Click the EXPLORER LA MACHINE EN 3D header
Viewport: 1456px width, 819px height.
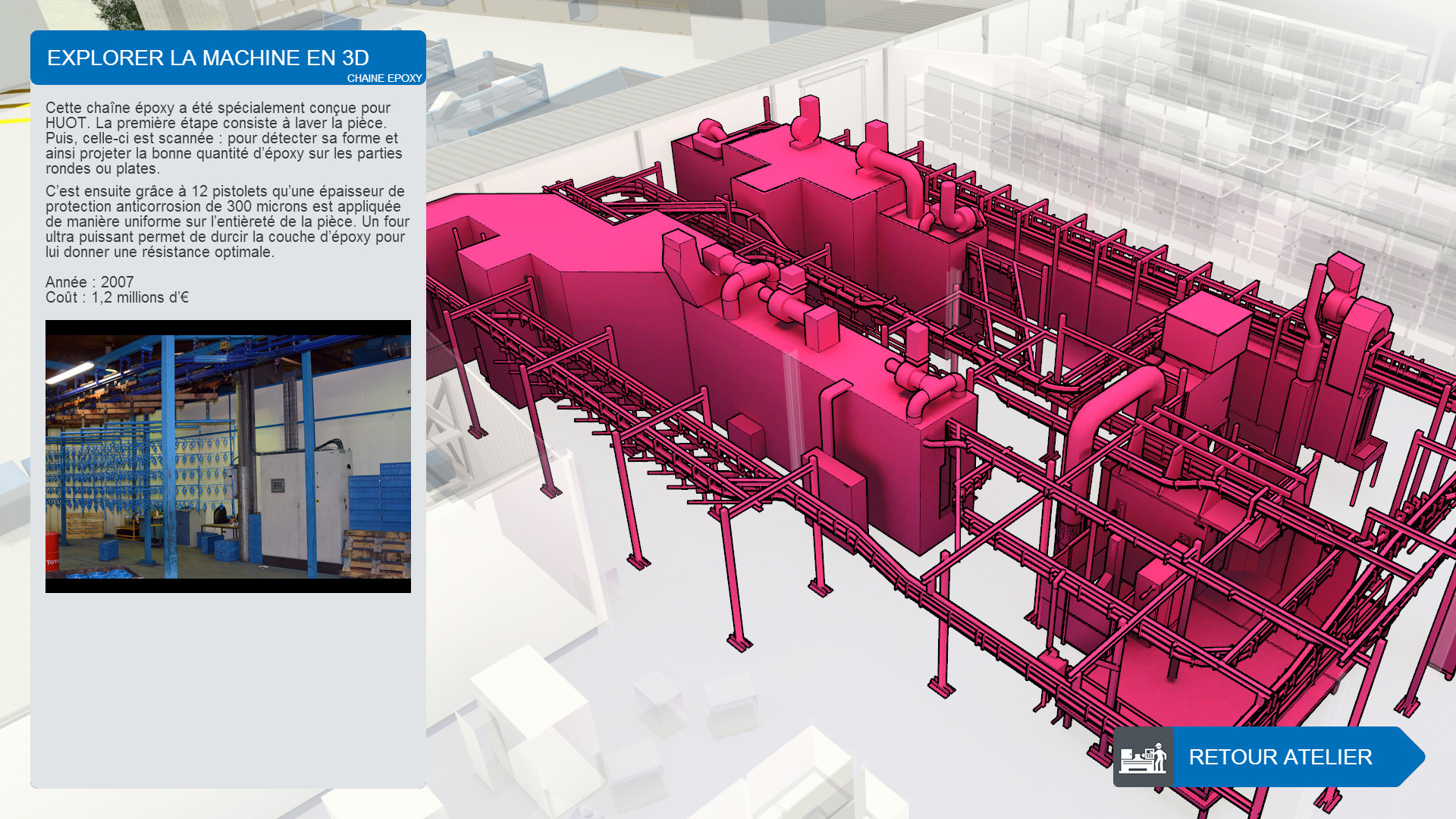click(x=208, y=58)
